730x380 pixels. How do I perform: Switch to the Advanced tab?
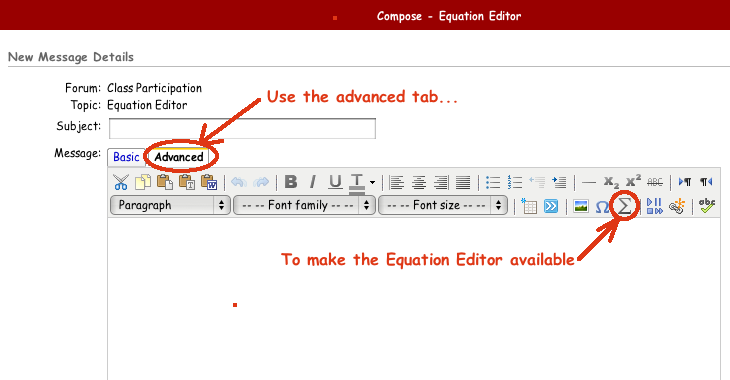click(179, 157)
